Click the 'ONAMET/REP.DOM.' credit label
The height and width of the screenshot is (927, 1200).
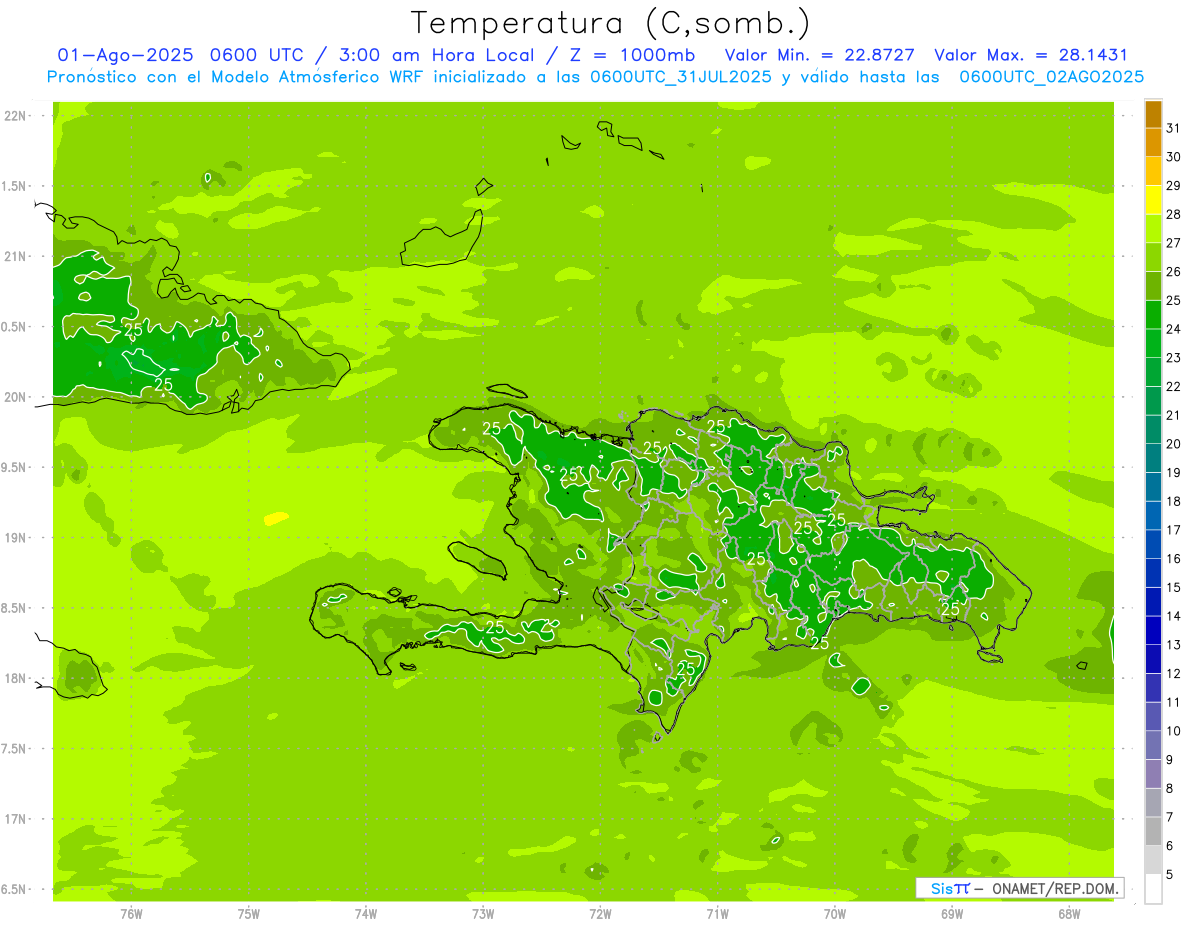1053,888
